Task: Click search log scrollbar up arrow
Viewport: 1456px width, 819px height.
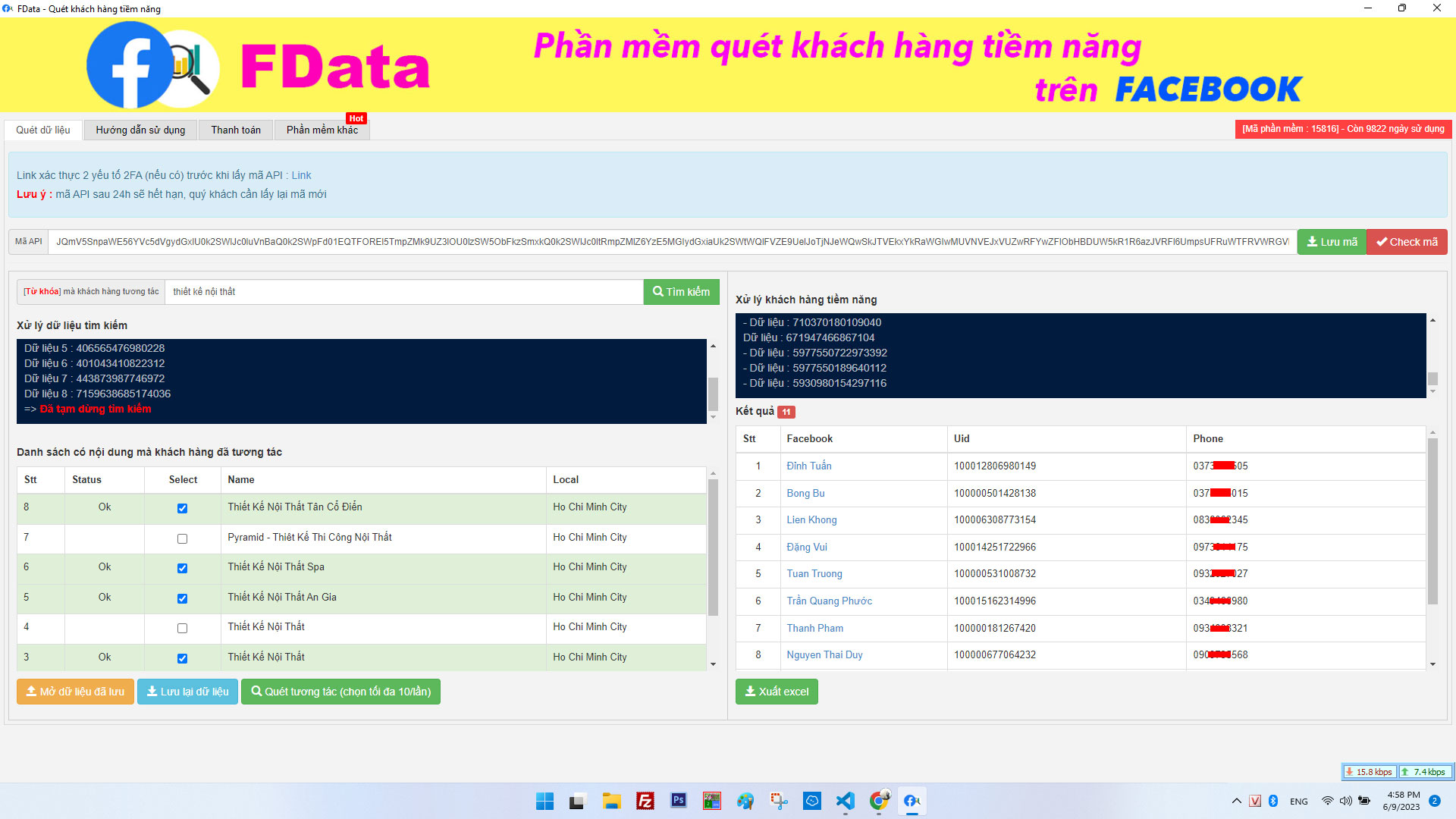Action: (x=713, y=346)
